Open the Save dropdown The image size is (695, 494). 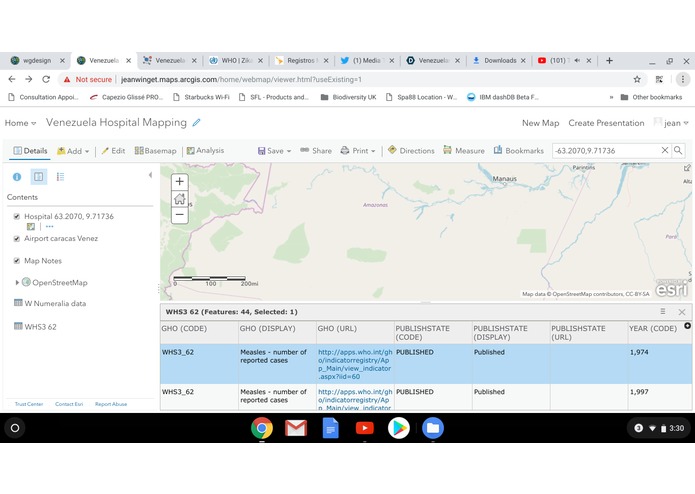click(x=274, y=151)
